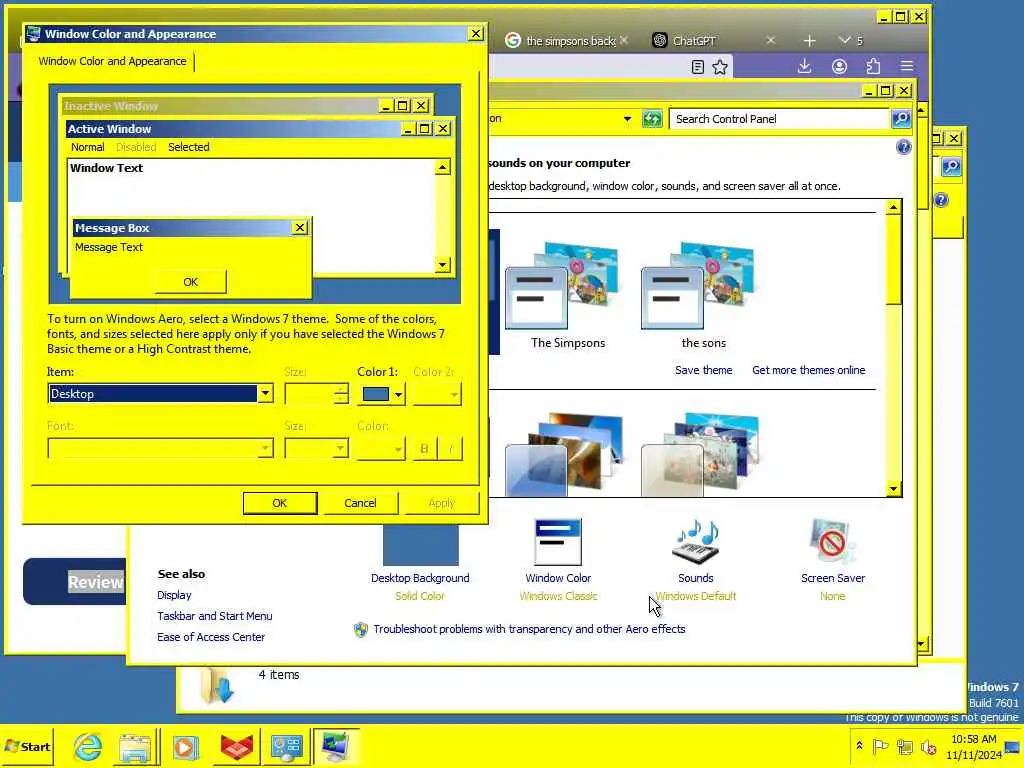Select the Window Color and Appearance tab
This screenshot has width=1024, height=768.
112,61
